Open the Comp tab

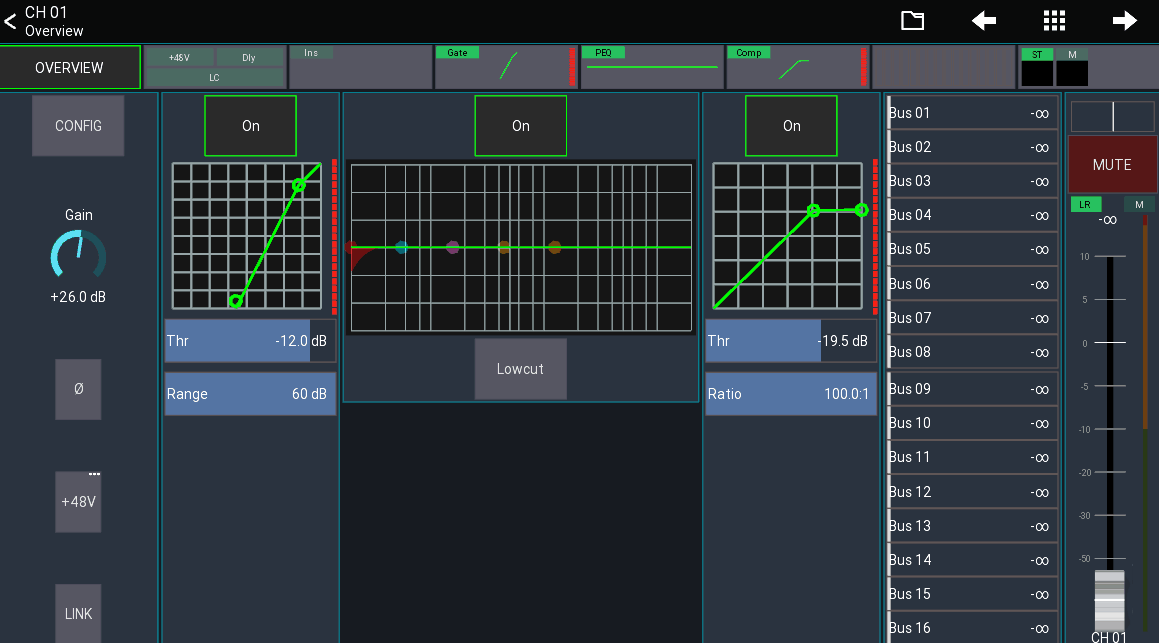coord(797,67)
